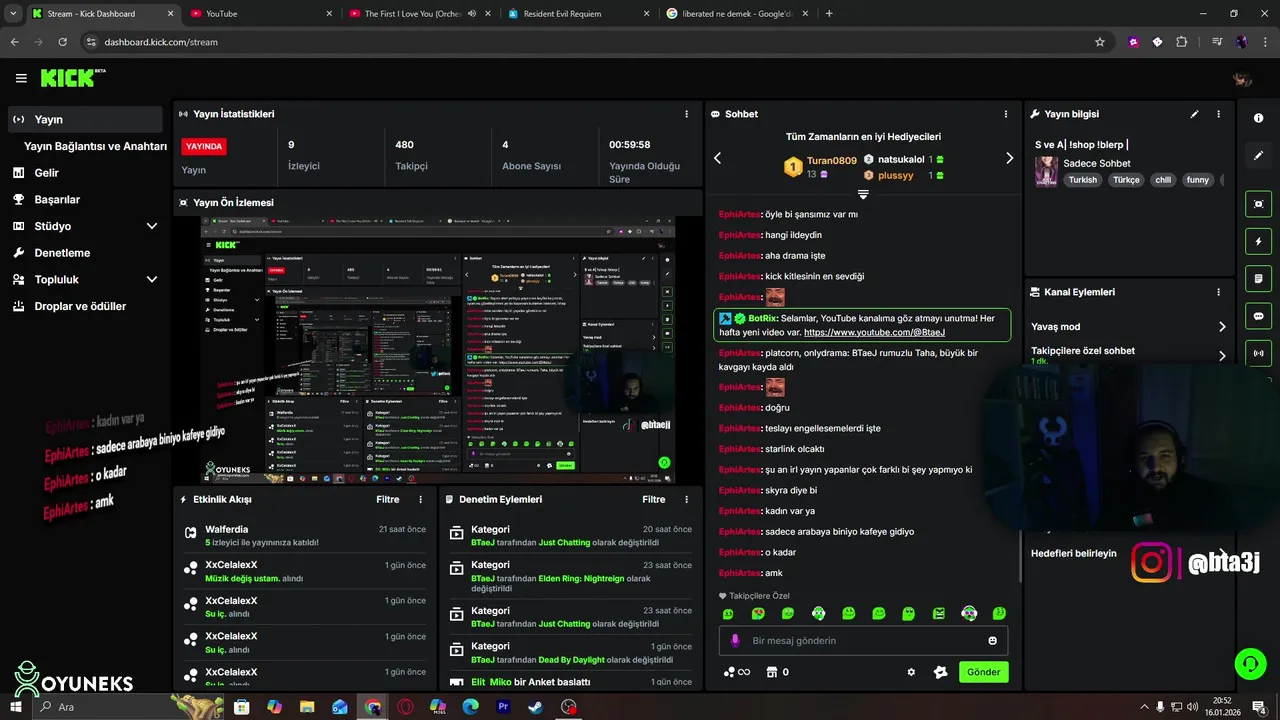Screen dimensions: 1280x720
Task: Show next gifters with the right arrow
Action: pyautogui.click(x=1009, y=158)
